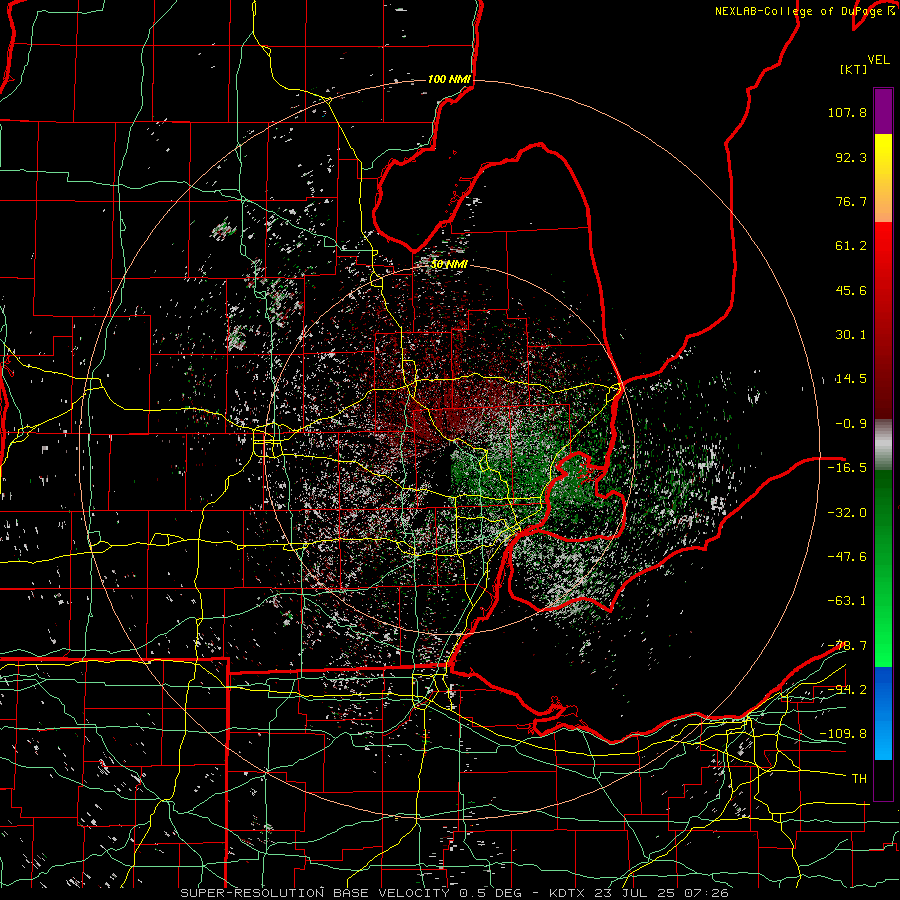
Task: Click the -16.5 velocity scale value
Action: pyautogui.click(x=847, y=468)
